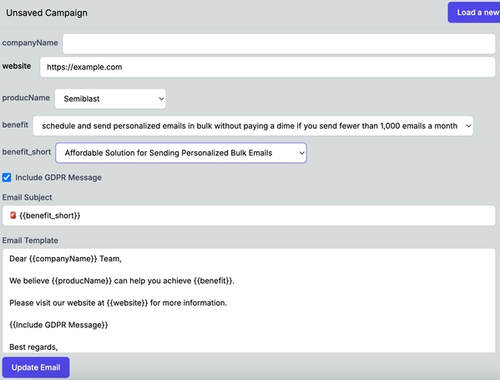Click the Email Template label
Viewport: 500px width, 380px height.
click(x=30, y=240)
